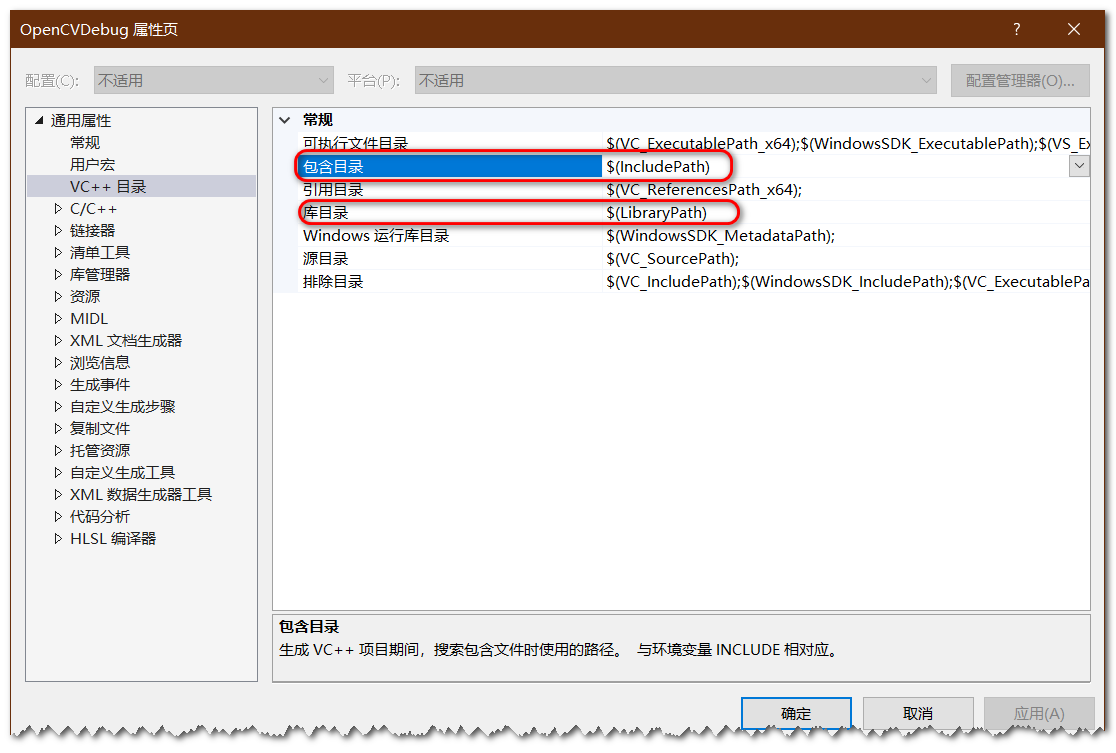The height and width of the screenshot is (753, 1116).
Task: Expand the XML 文档生成器 node
Action: pos(58,341)
